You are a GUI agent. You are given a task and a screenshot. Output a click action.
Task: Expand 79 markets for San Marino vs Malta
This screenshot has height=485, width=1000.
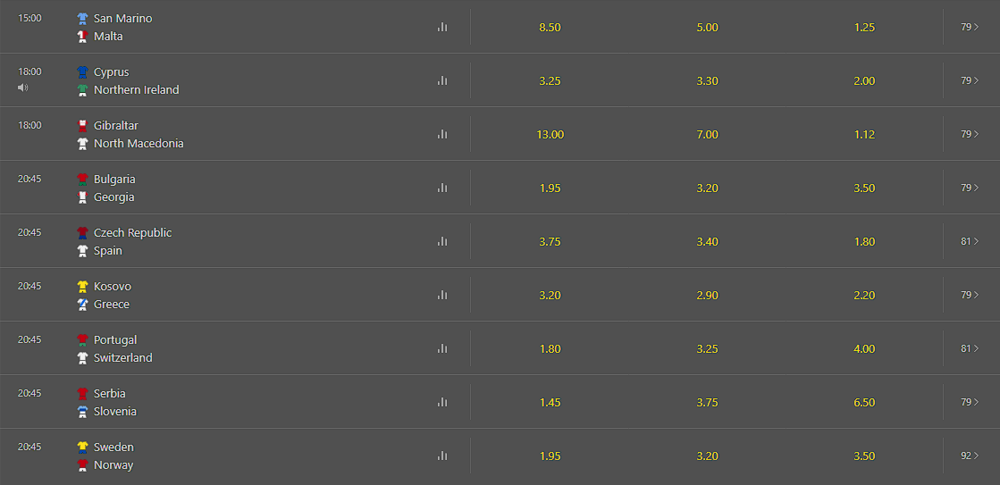pos(969,27)
